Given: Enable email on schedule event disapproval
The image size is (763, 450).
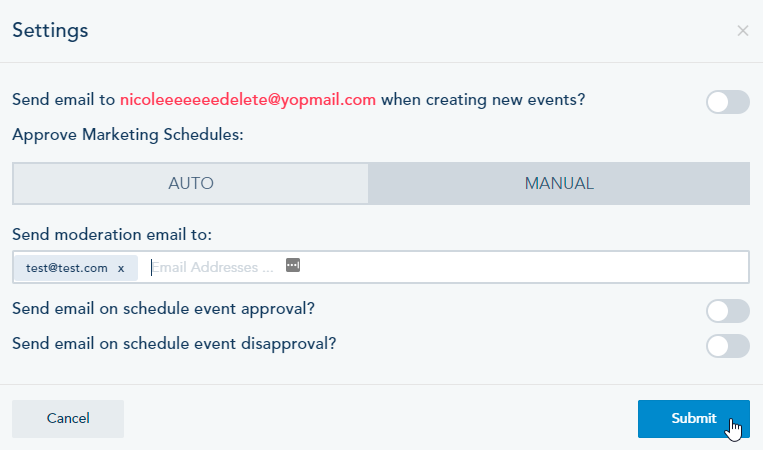Looking at the screenshot, I should point(728,346).
